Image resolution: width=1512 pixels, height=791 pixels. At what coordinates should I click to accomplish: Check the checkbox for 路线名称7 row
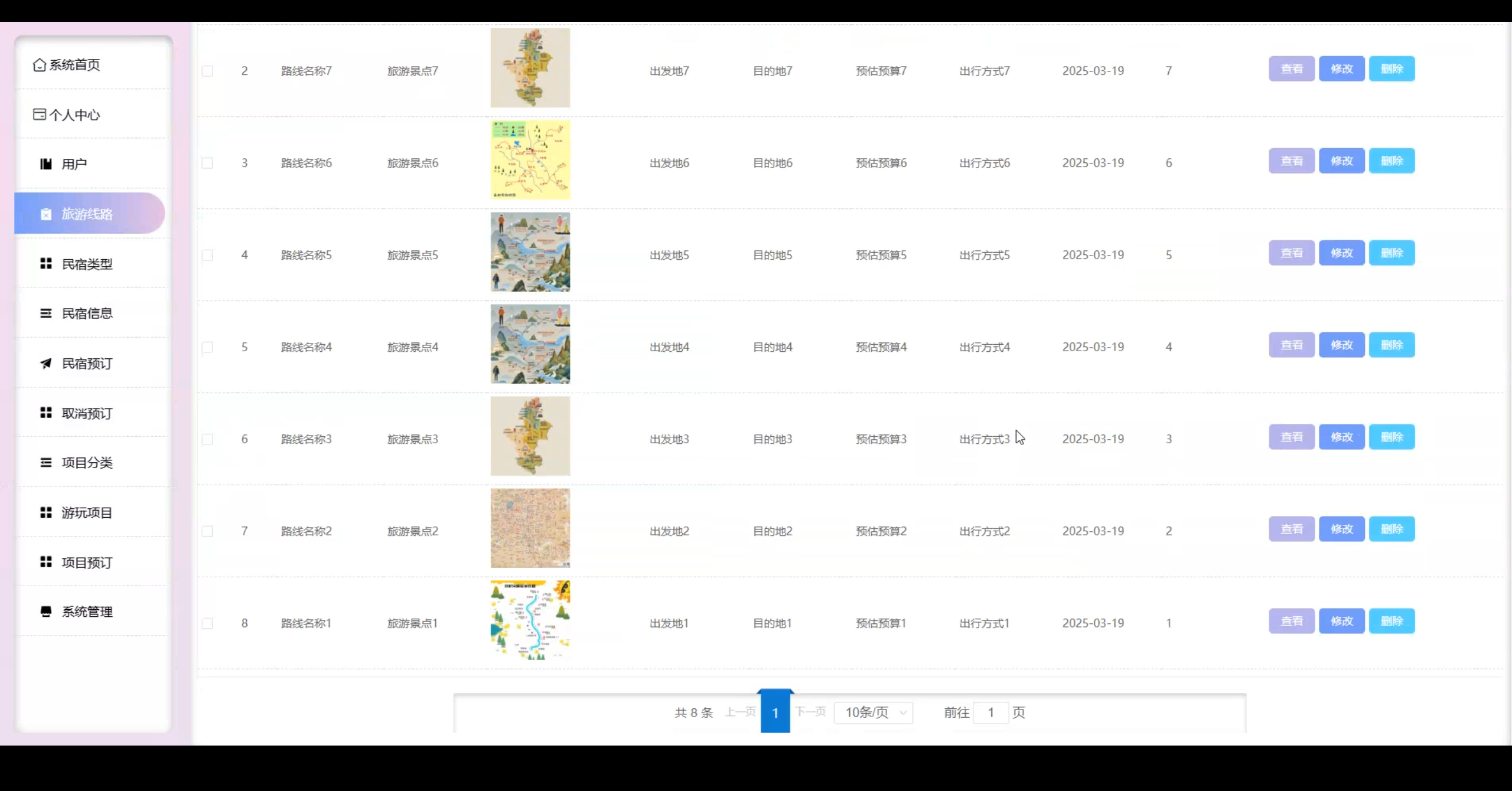tap(207, 70)
